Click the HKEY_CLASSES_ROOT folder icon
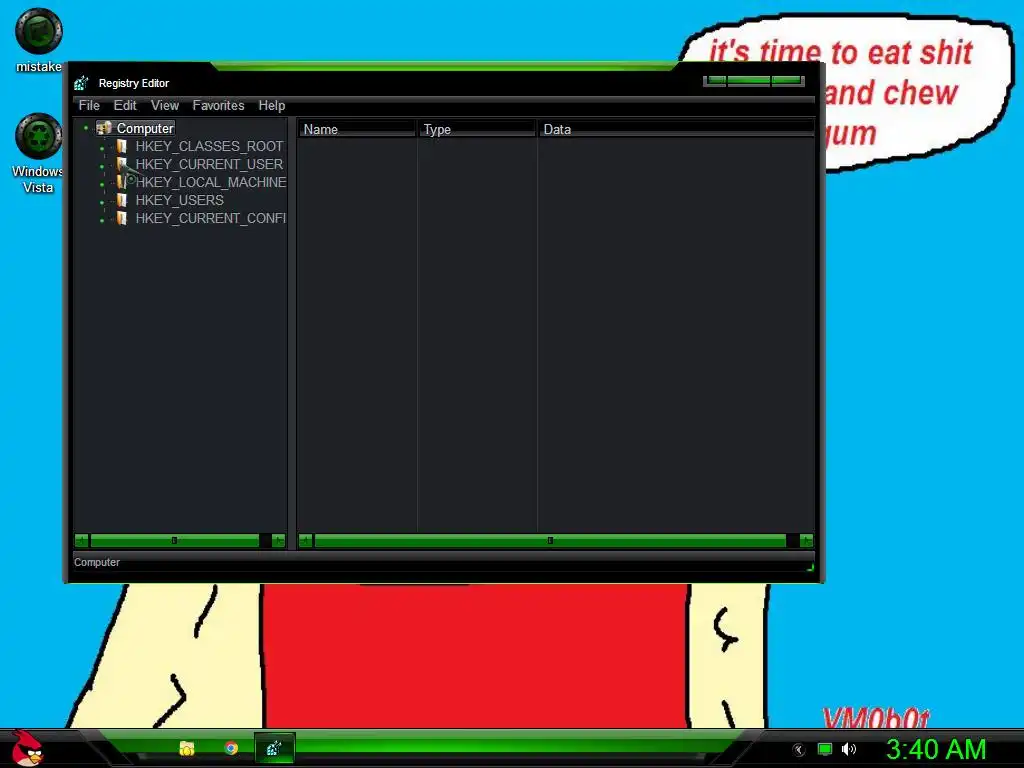This screenshot has width=1024, height=768. tap(121, 146)
